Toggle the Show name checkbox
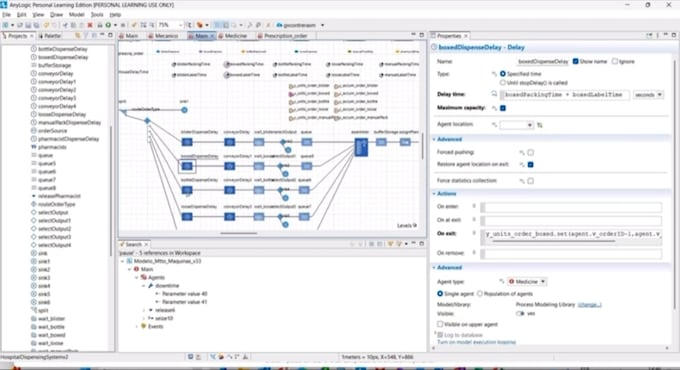The width and height of the screenshot is (680, 370). click(575, 61)
